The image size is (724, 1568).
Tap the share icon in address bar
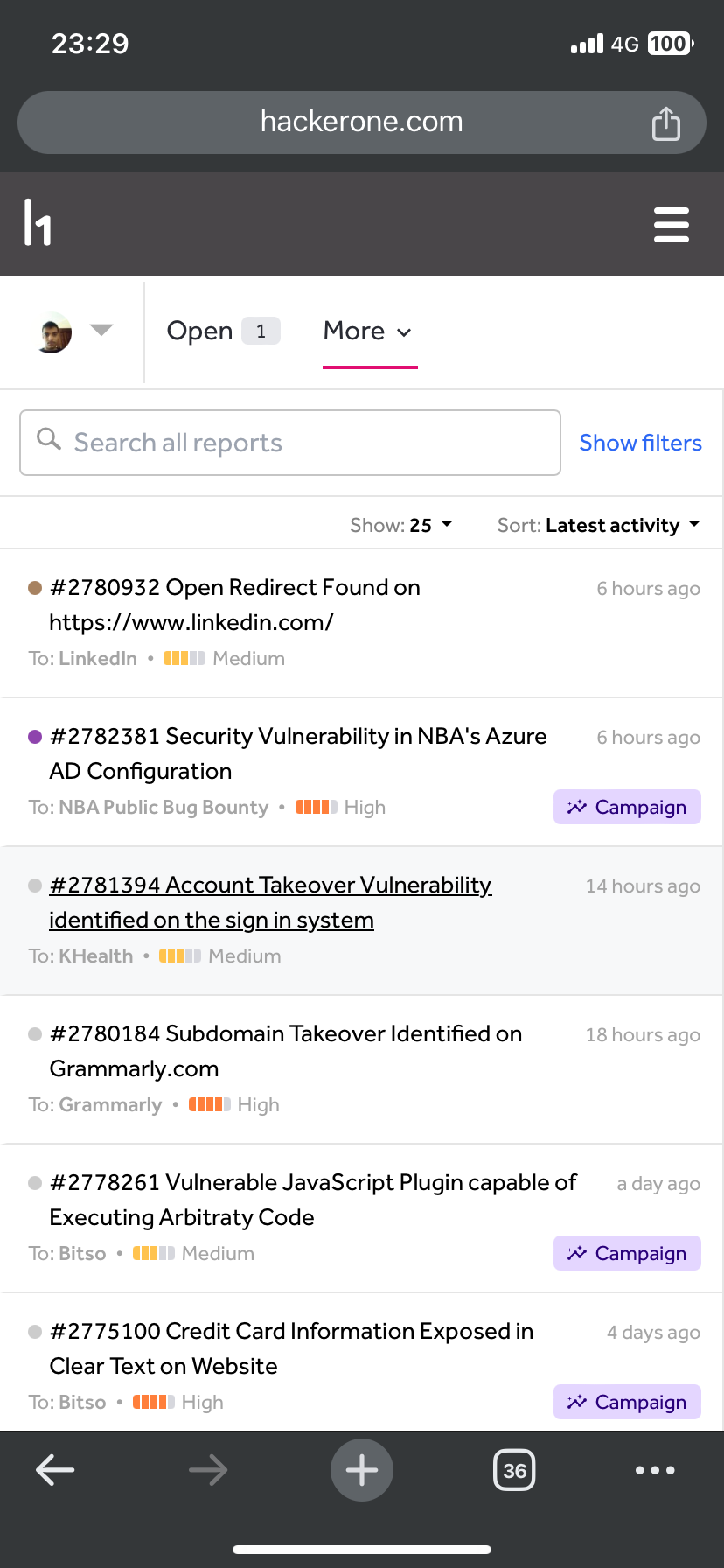665,123
